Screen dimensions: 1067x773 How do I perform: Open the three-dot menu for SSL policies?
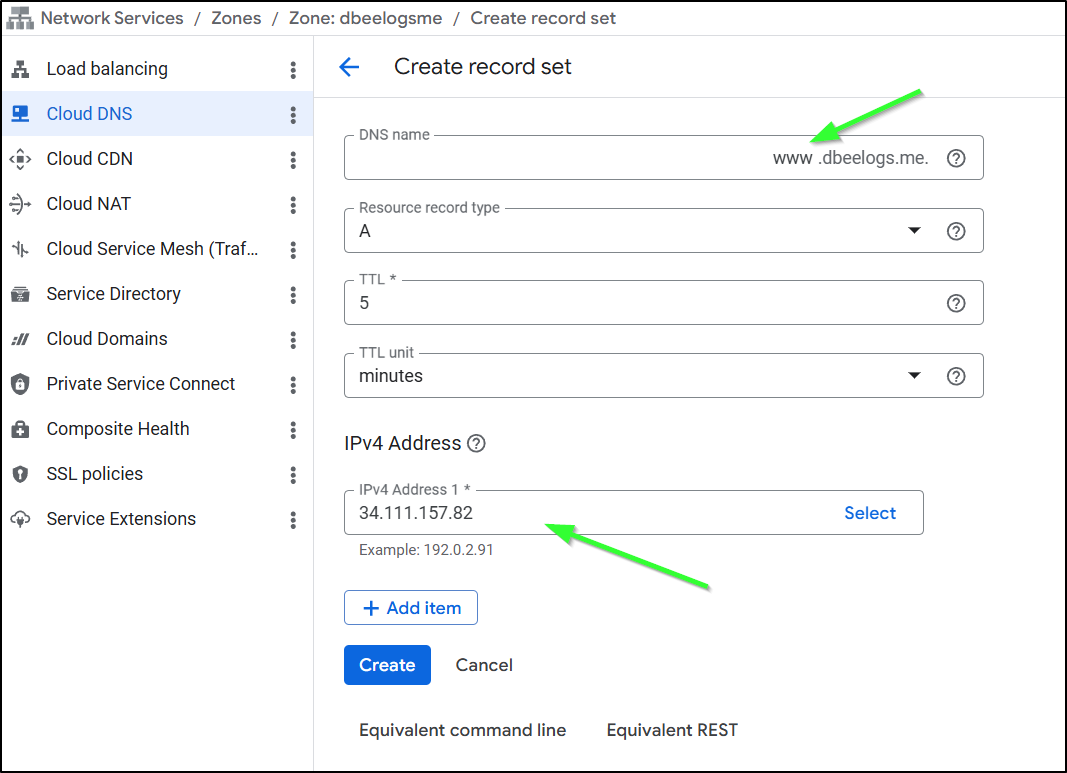[293, 474]
